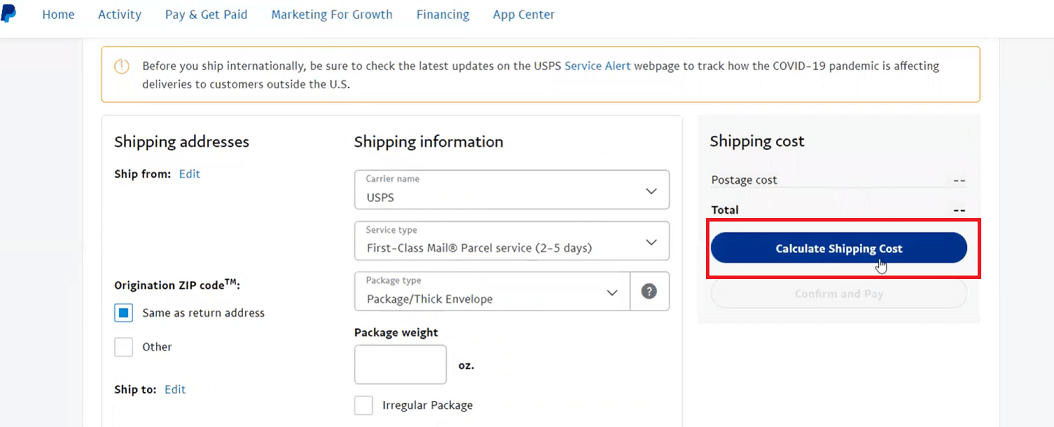Open the Home menu item
Image resolution: width=1054 pixels, height=427 pixels.
58,14
